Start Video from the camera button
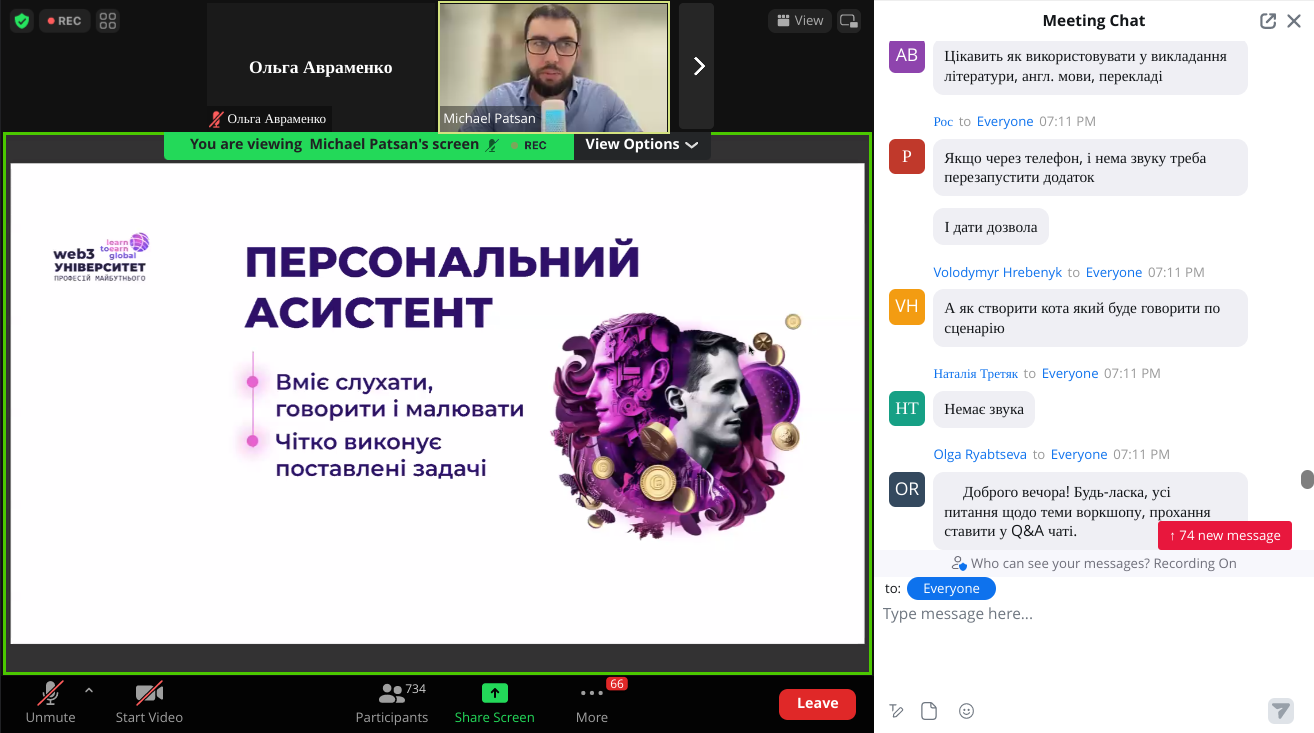Screen dimensions: 1314x733 pos(149,703)
